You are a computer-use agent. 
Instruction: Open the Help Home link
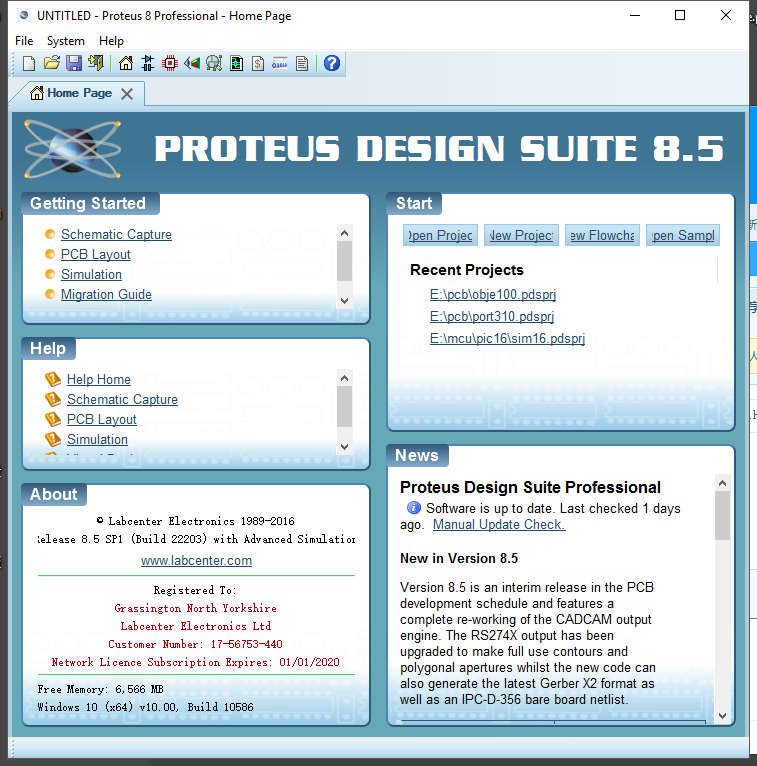point(99,380)
